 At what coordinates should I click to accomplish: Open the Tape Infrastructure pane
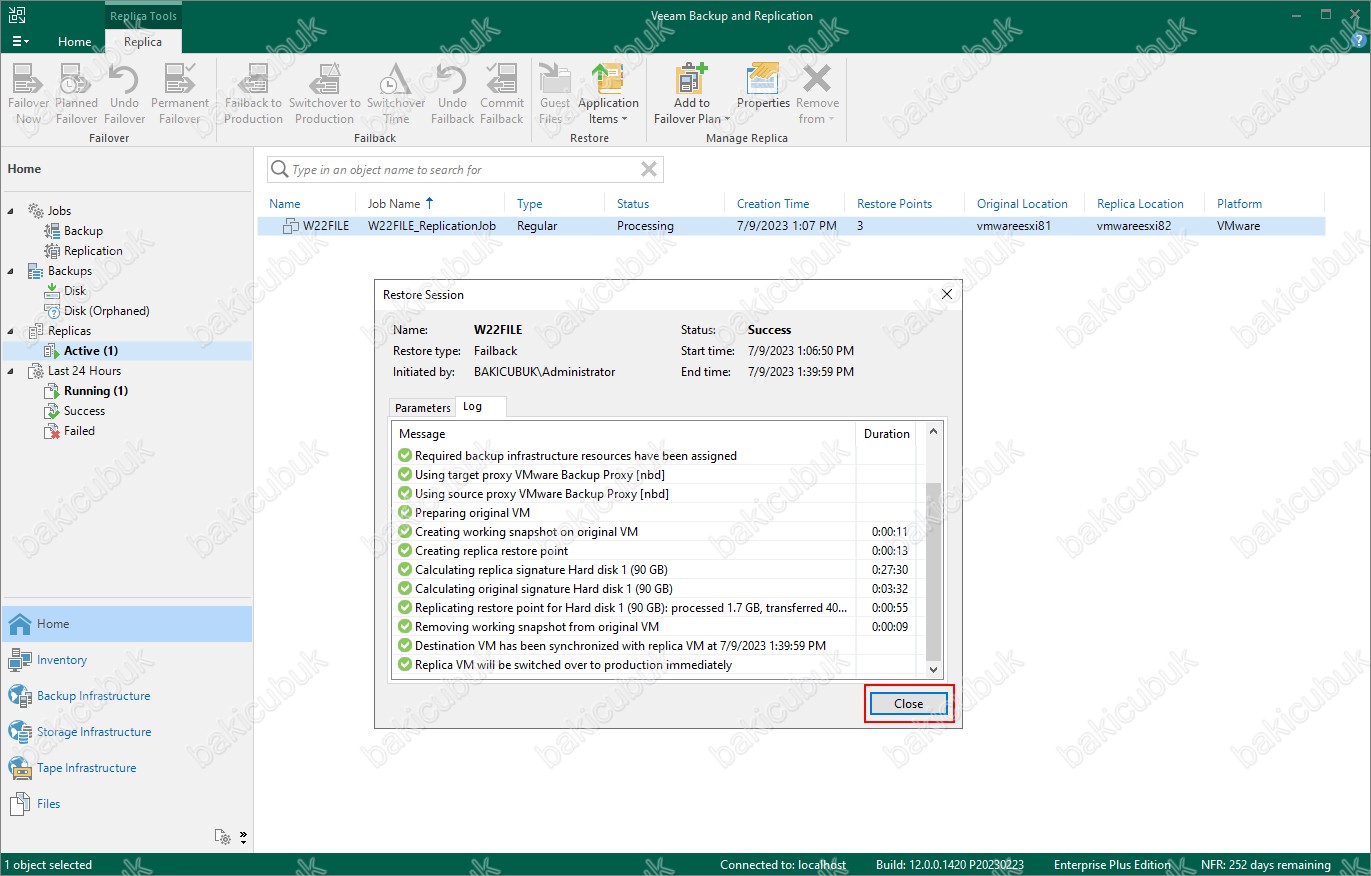[x=127, y=768]
